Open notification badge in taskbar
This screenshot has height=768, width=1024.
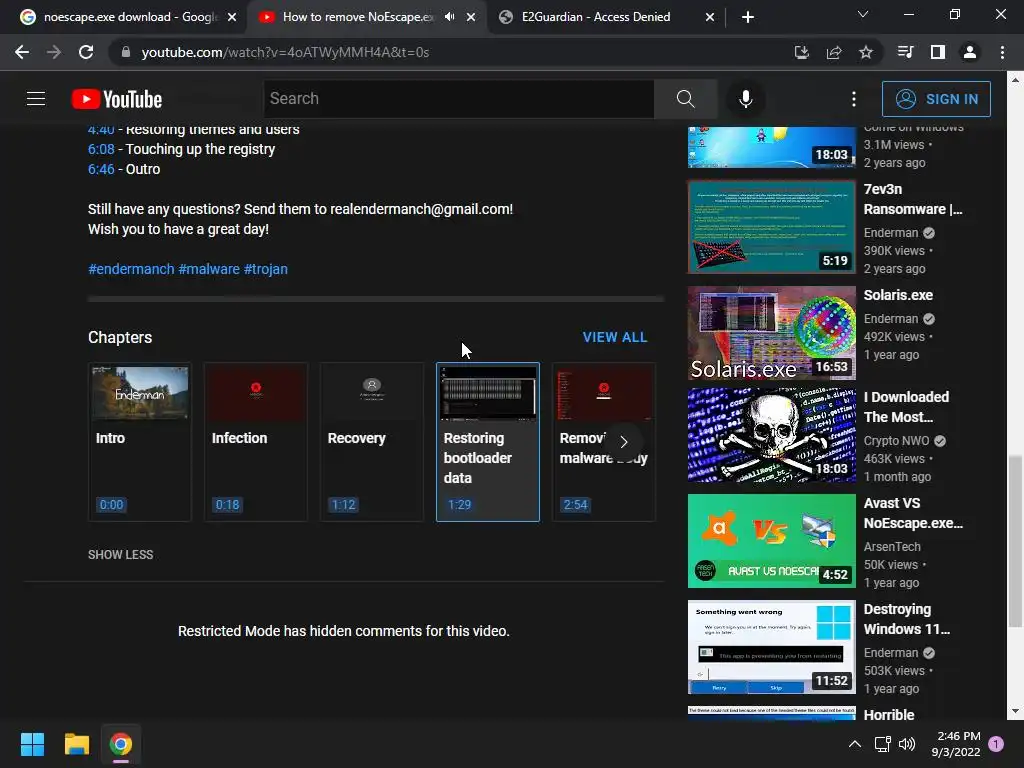click(996, 744)
